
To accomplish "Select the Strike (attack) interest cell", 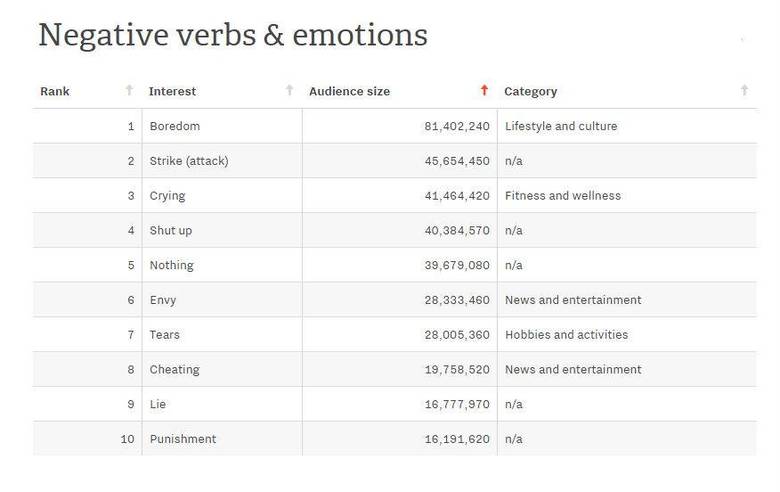I will [189, 161].
